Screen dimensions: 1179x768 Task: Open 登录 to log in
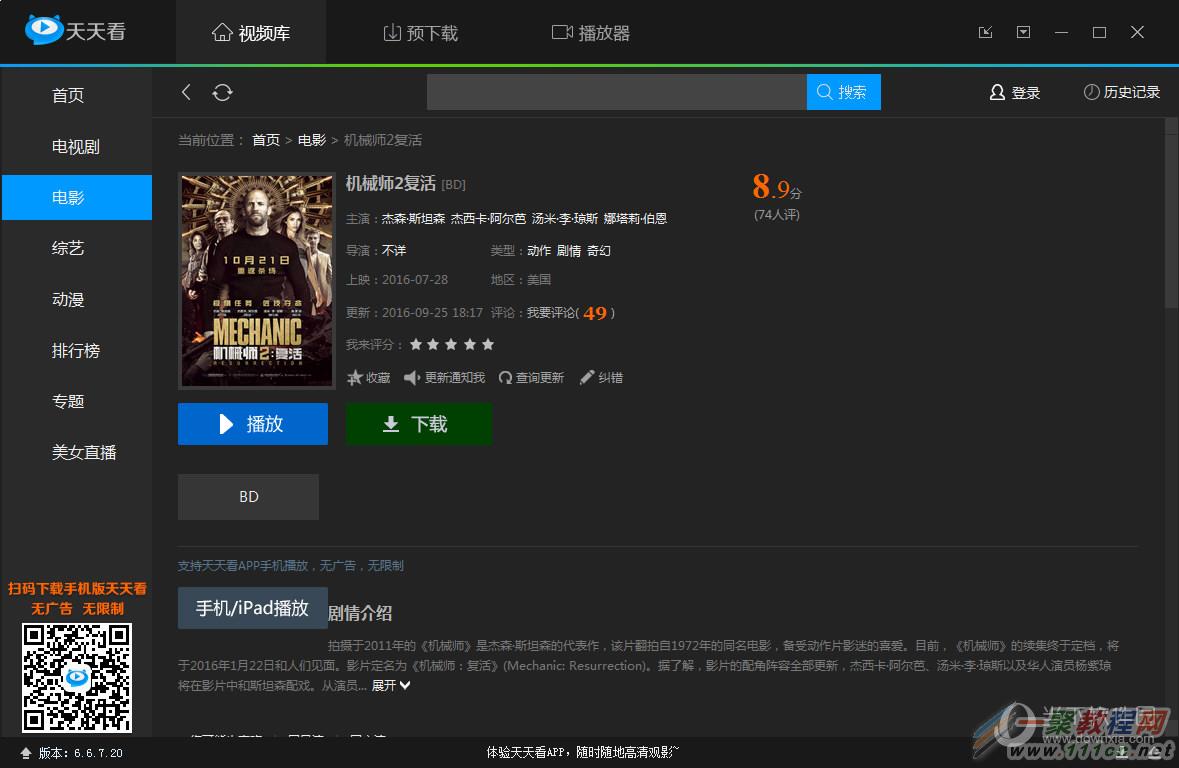point(1015,93)
